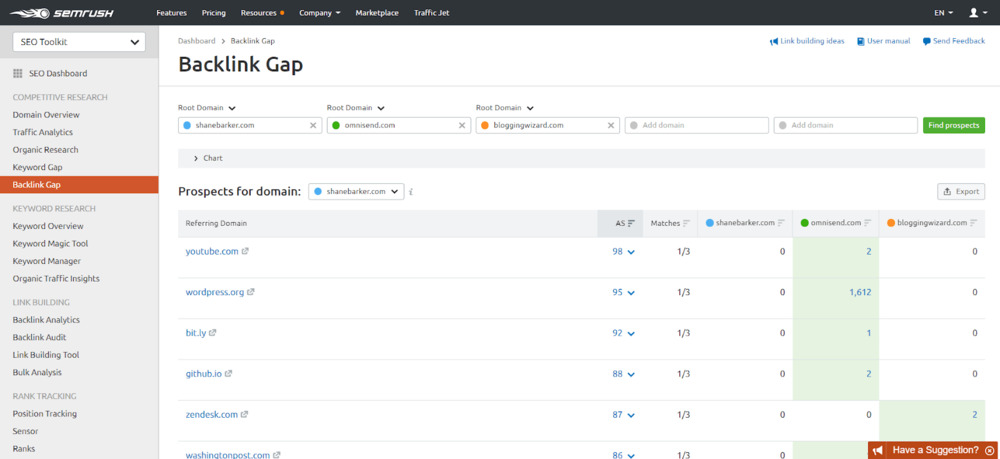The height and width of the screenshot is (459, 1000).
Task: Open wordpress.org external link icon
Action: (251, 292)
